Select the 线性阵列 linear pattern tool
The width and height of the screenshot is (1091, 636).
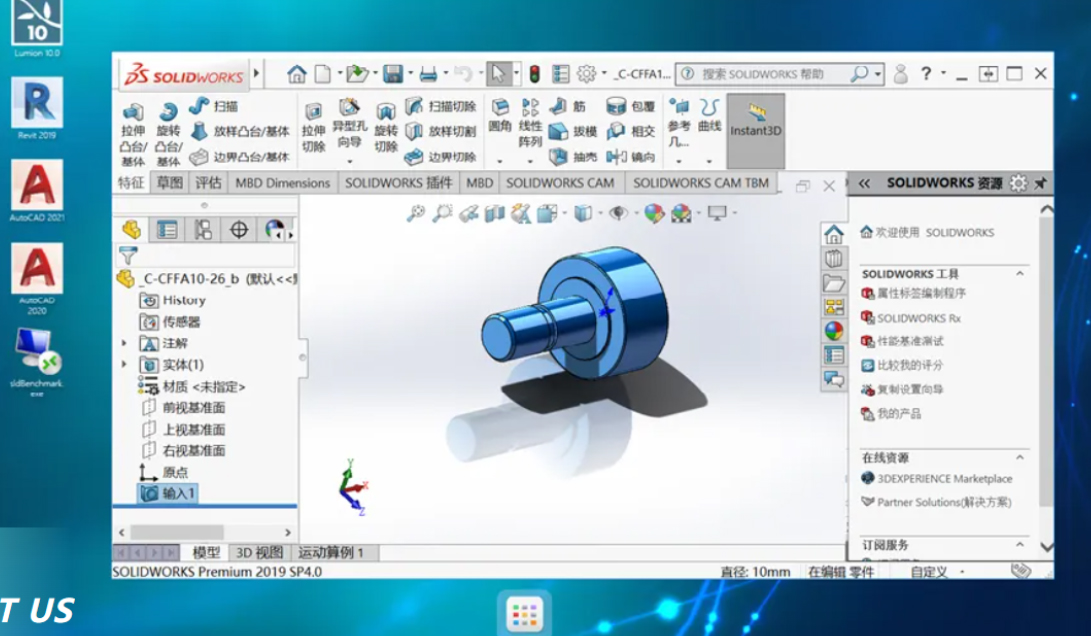click(530, 122)
